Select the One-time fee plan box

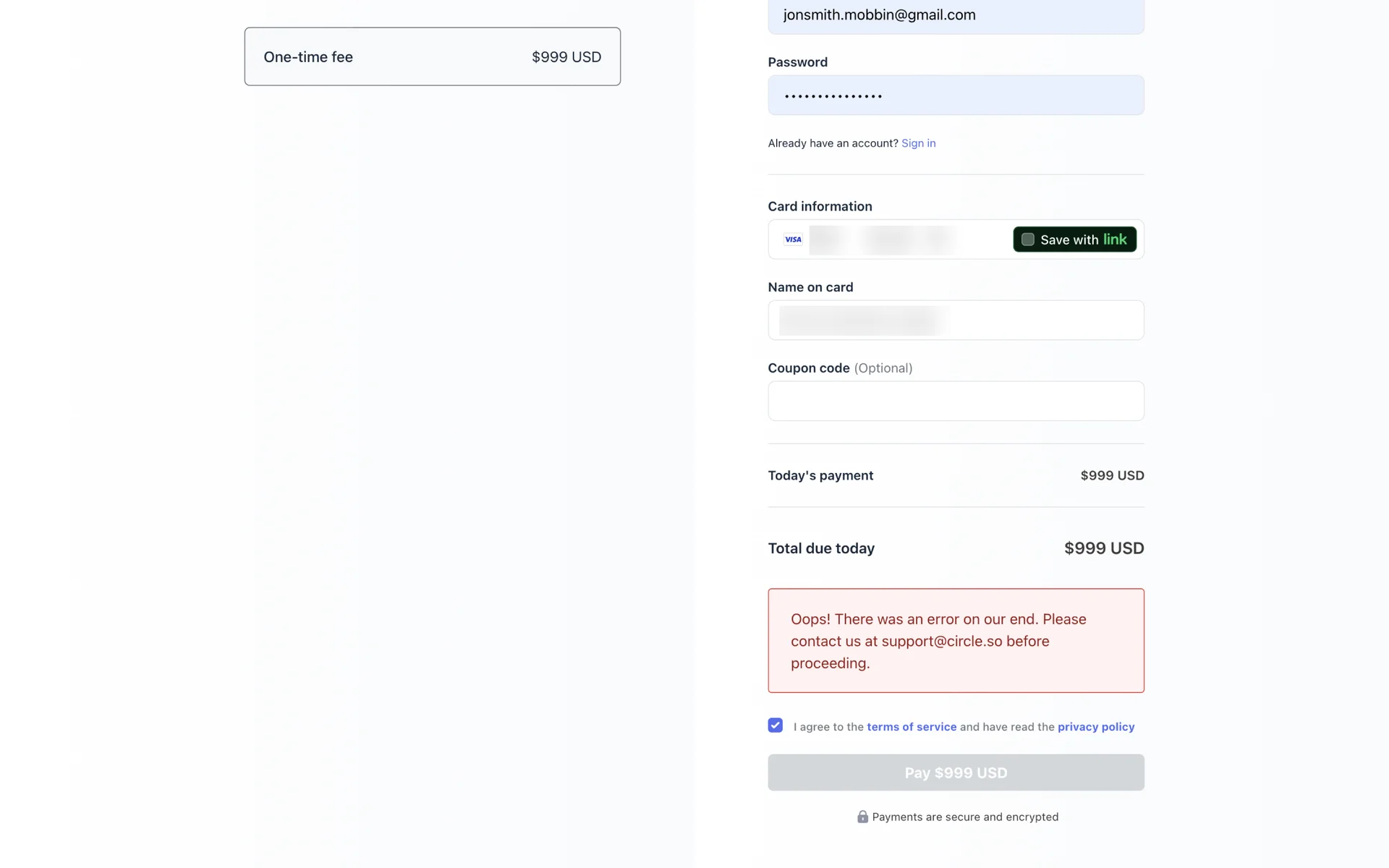(x=432, y=56)
